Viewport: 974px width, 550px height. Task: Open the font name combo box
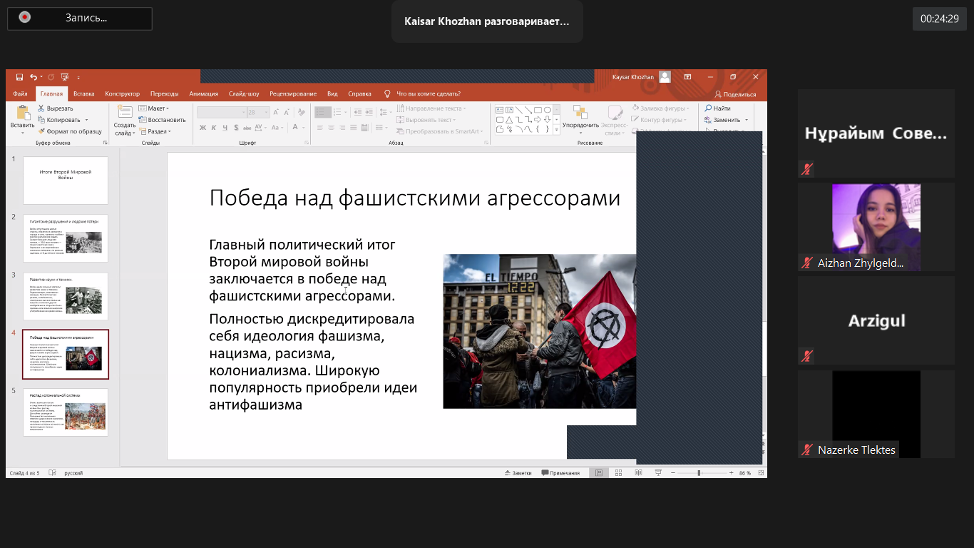click(221, 112)
